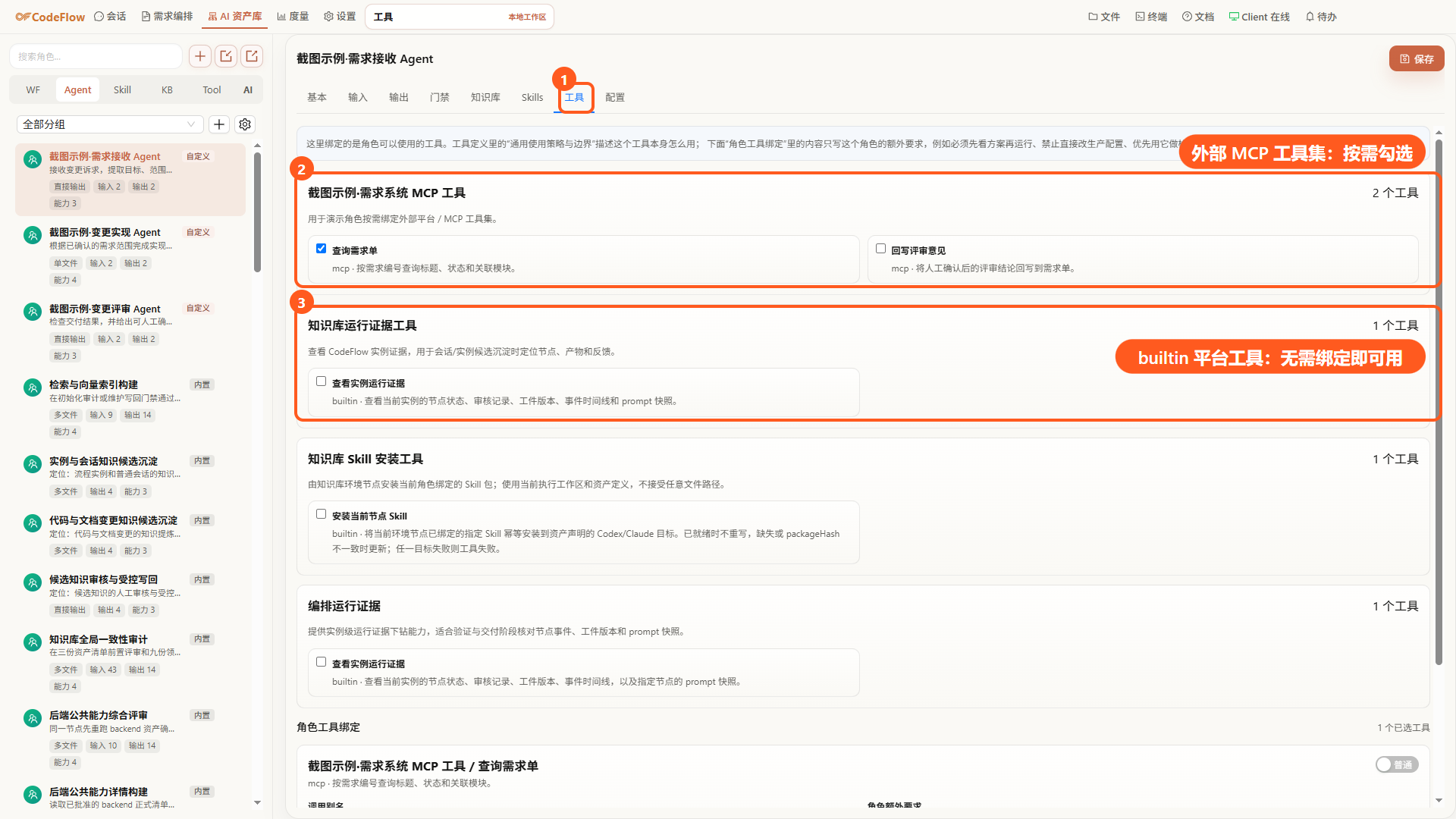
Task: Open 度量 in top navigation
Action: point(293,16)
